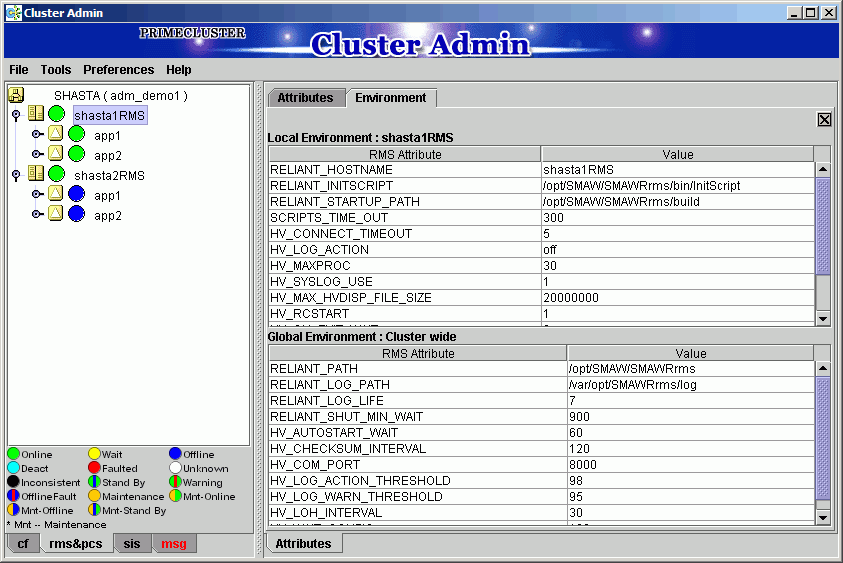This screenshot has width=843, height=563.
Task: Select the SCRIPTS_TIME_OUT row
Action: 542,218
